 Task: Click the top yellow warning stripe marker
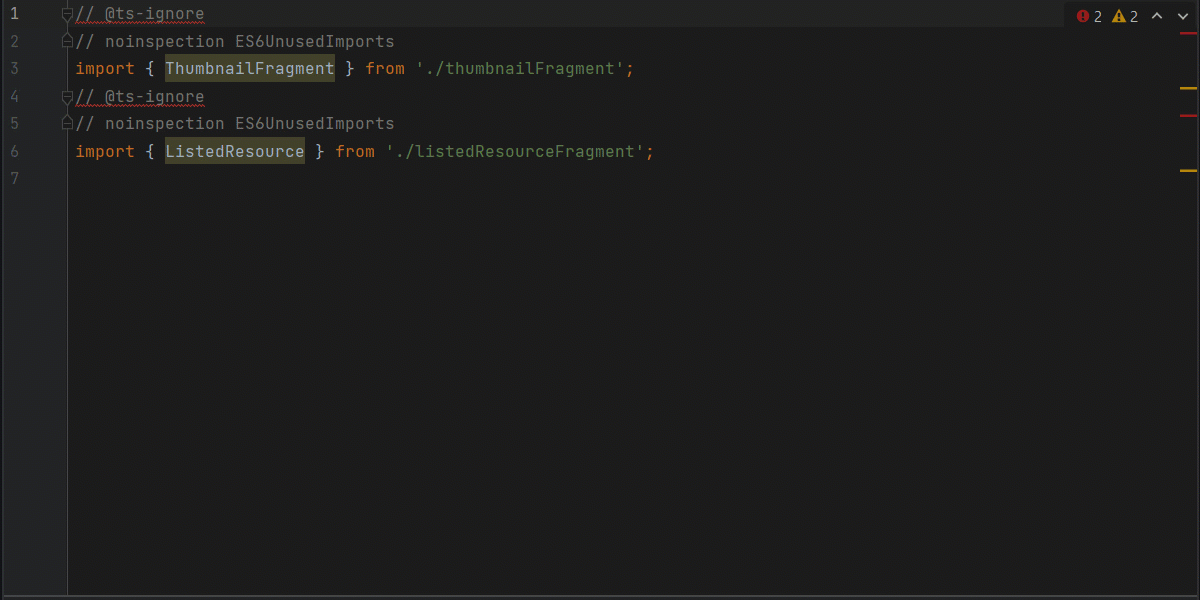1187,88
